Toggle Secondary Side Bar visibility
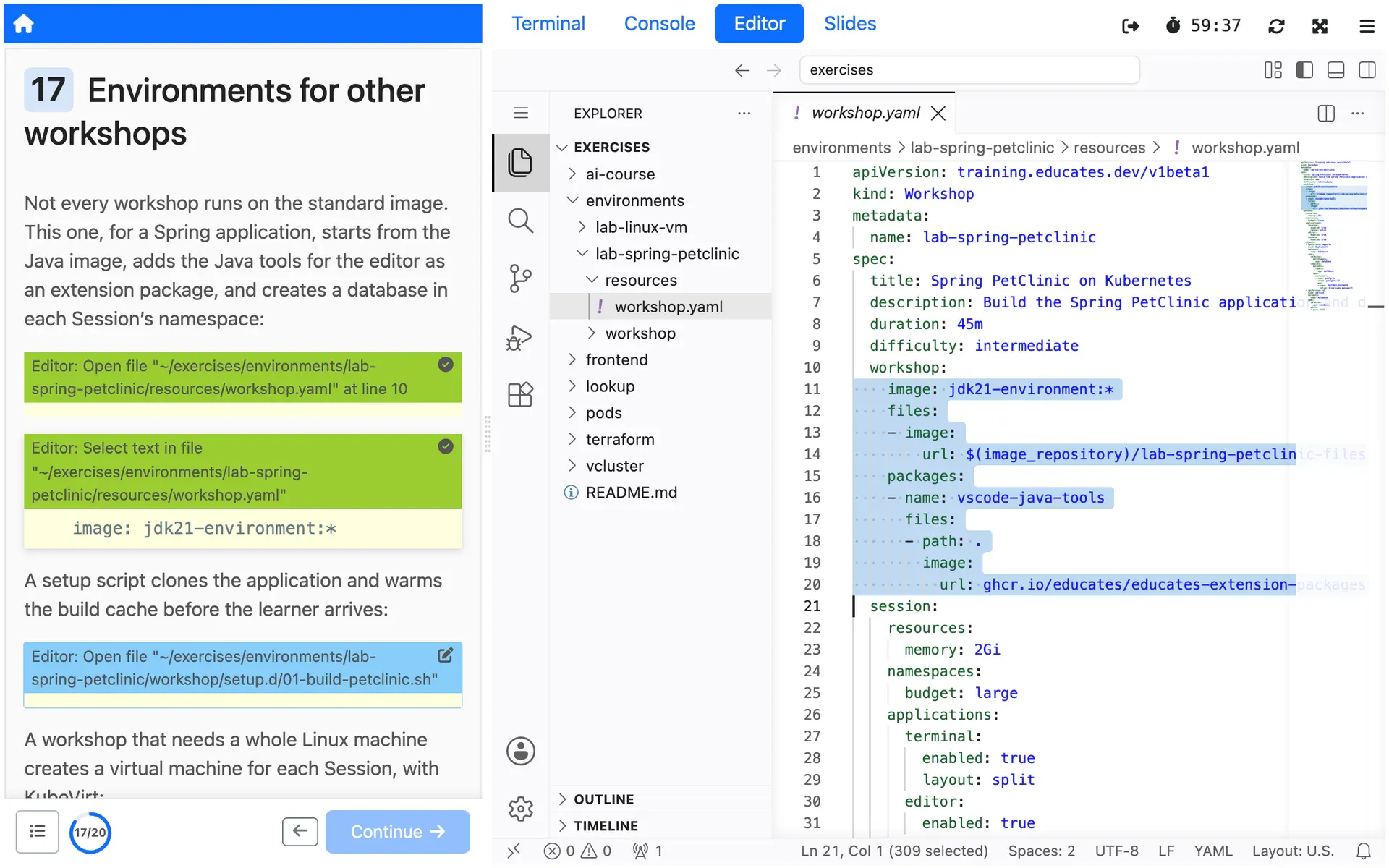The width and height of the screenshot is (1389, 868). point(1367,70)
